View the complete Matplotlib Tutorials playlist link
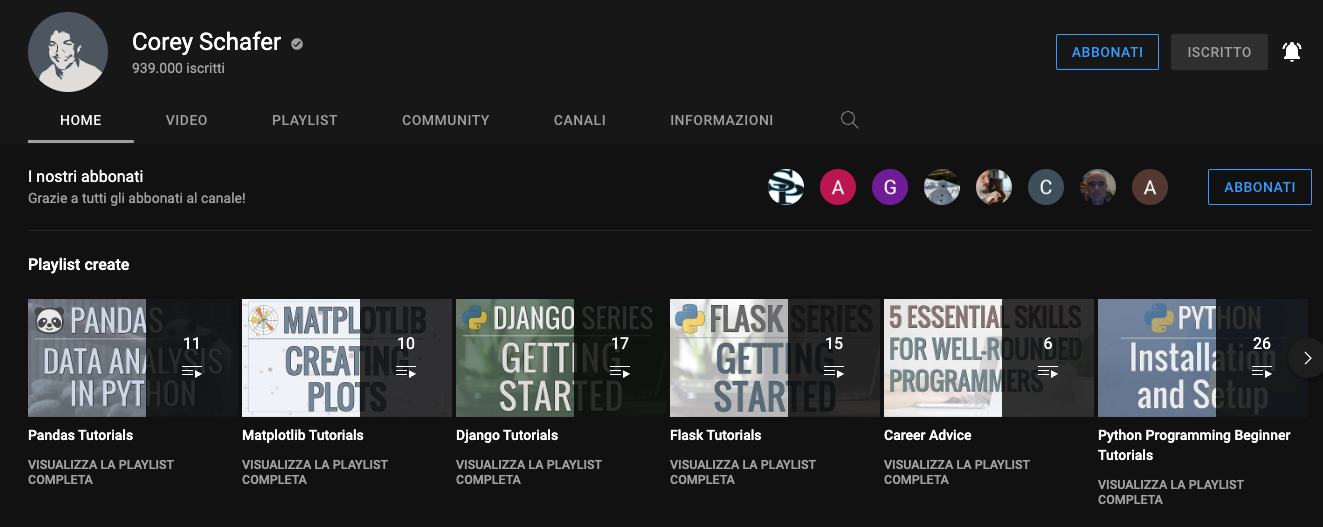1323x527 pixels. point(315,472)
